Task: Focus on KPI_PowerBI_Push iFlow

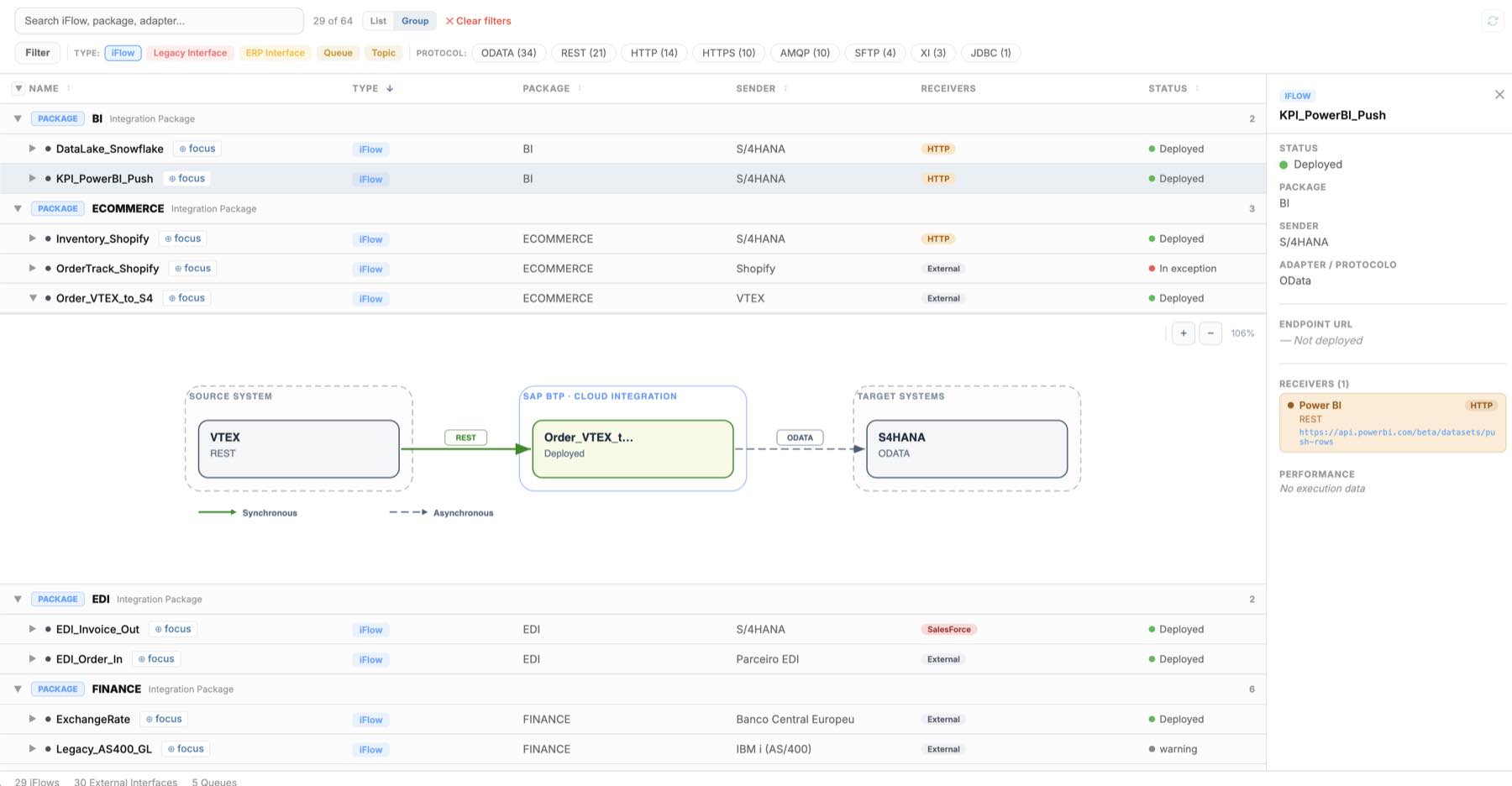Action: pos(186,178)
